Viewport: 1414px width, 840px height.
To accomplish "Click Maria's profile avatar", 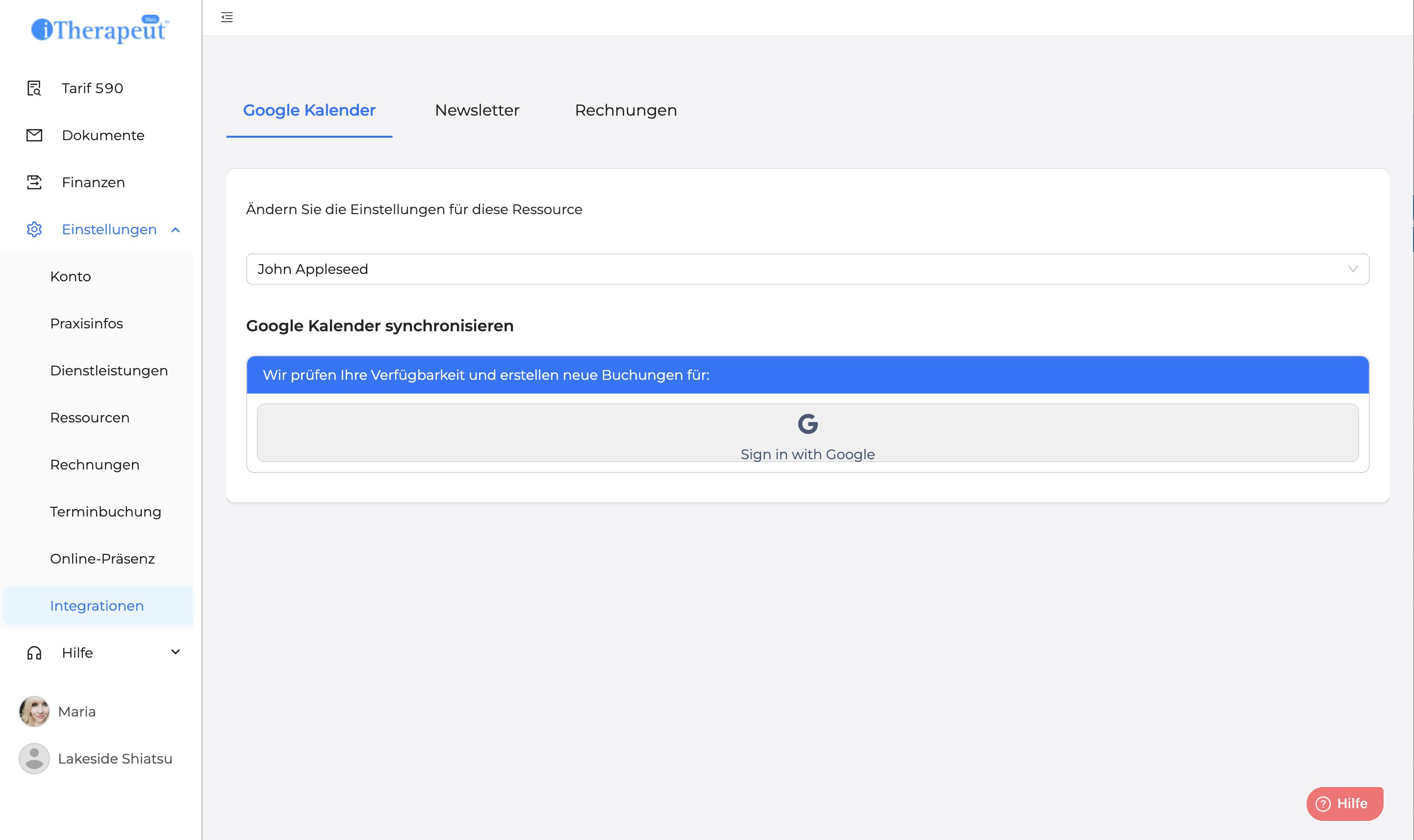I will tap(34, 712).
